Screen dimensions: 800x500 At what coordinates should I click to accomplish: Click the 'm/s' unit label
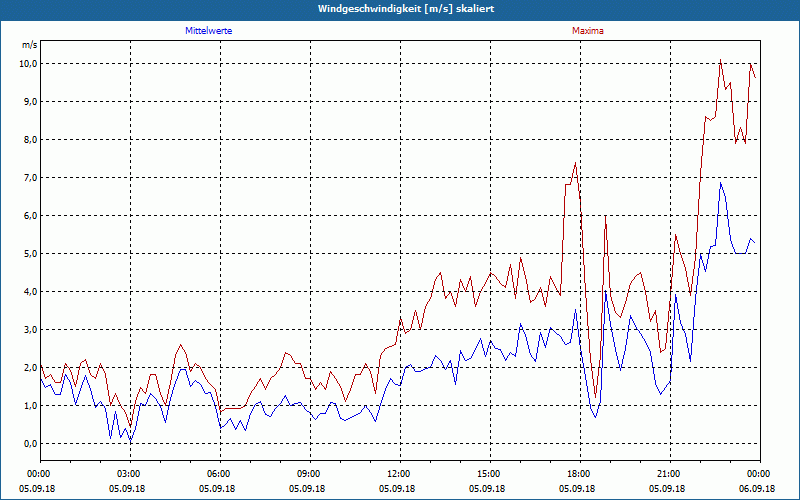(x=30, y=45)
